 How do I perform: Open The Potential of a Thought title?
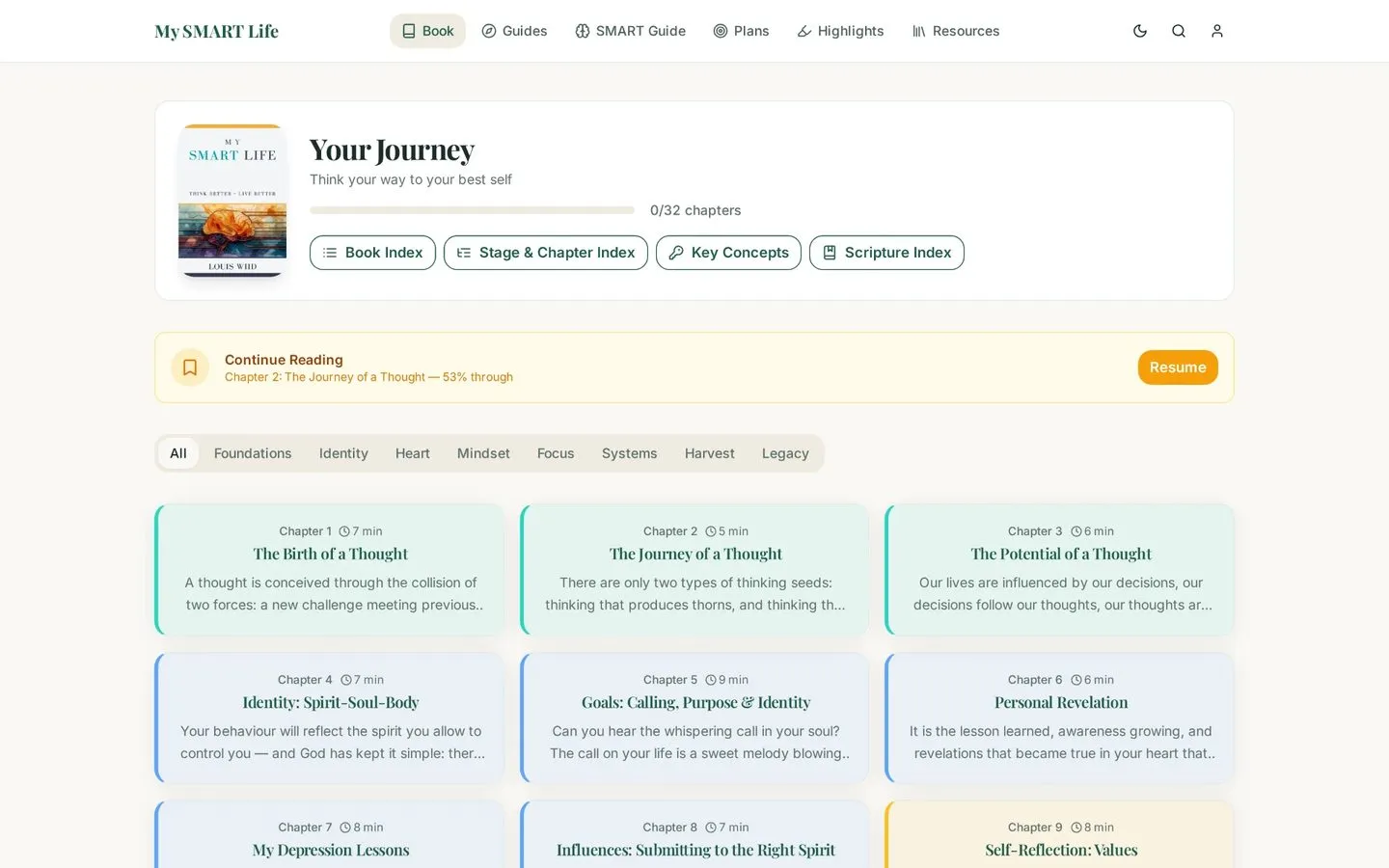(x=1061, y=554)
